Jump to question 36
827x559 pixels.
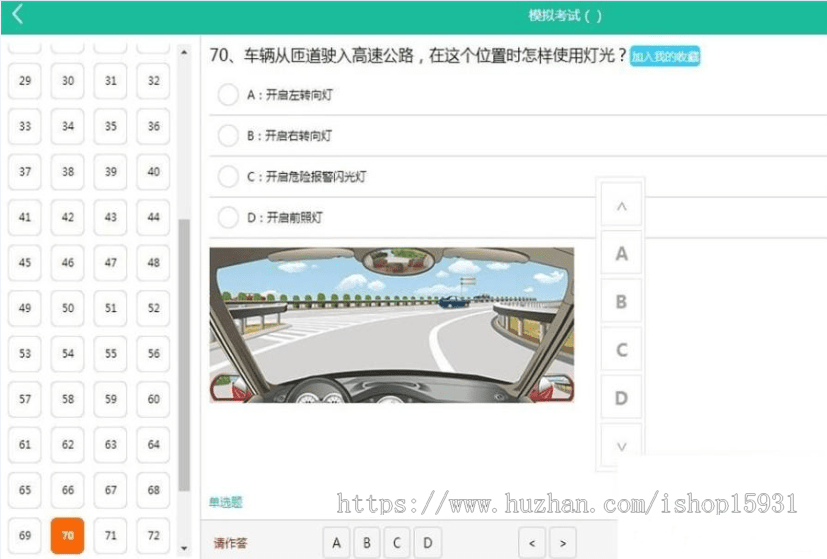tap(153, 126)
